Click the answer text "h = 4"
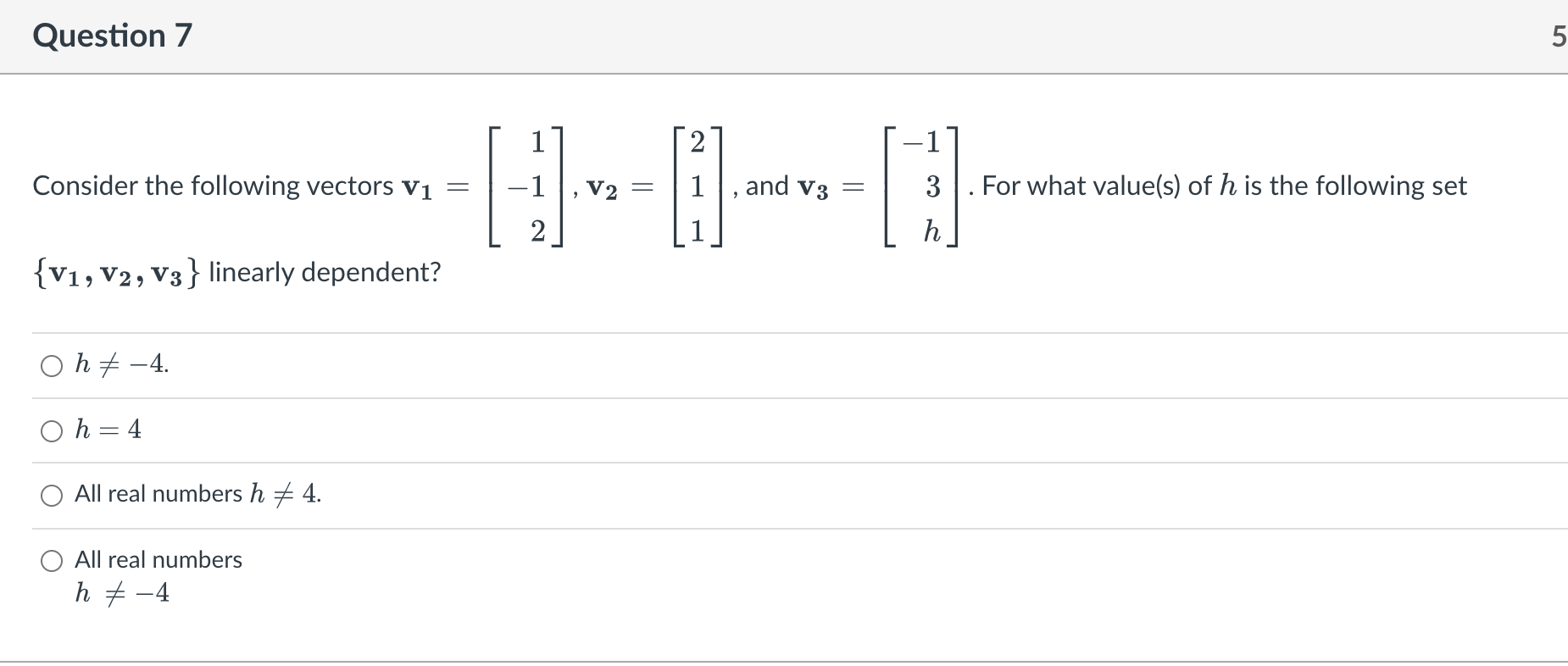The height and width of the screenshot is (666, 1568). pyautogui.click(x=107, y=430)
